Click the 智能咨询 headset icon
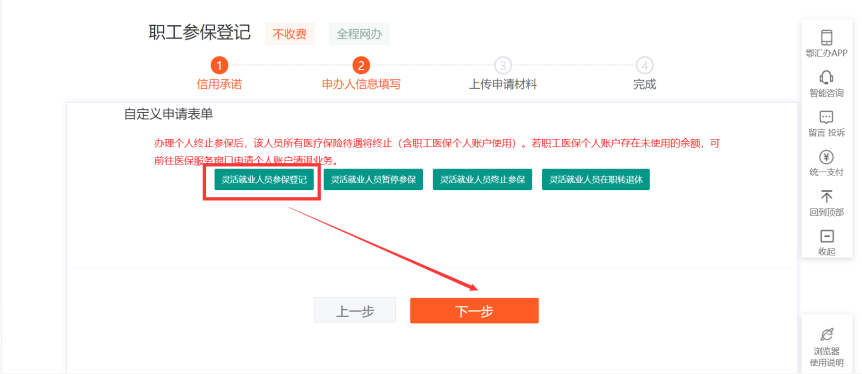Image resolution: width=862 pixels, height=374 pixels. click(x=826, y=77)
